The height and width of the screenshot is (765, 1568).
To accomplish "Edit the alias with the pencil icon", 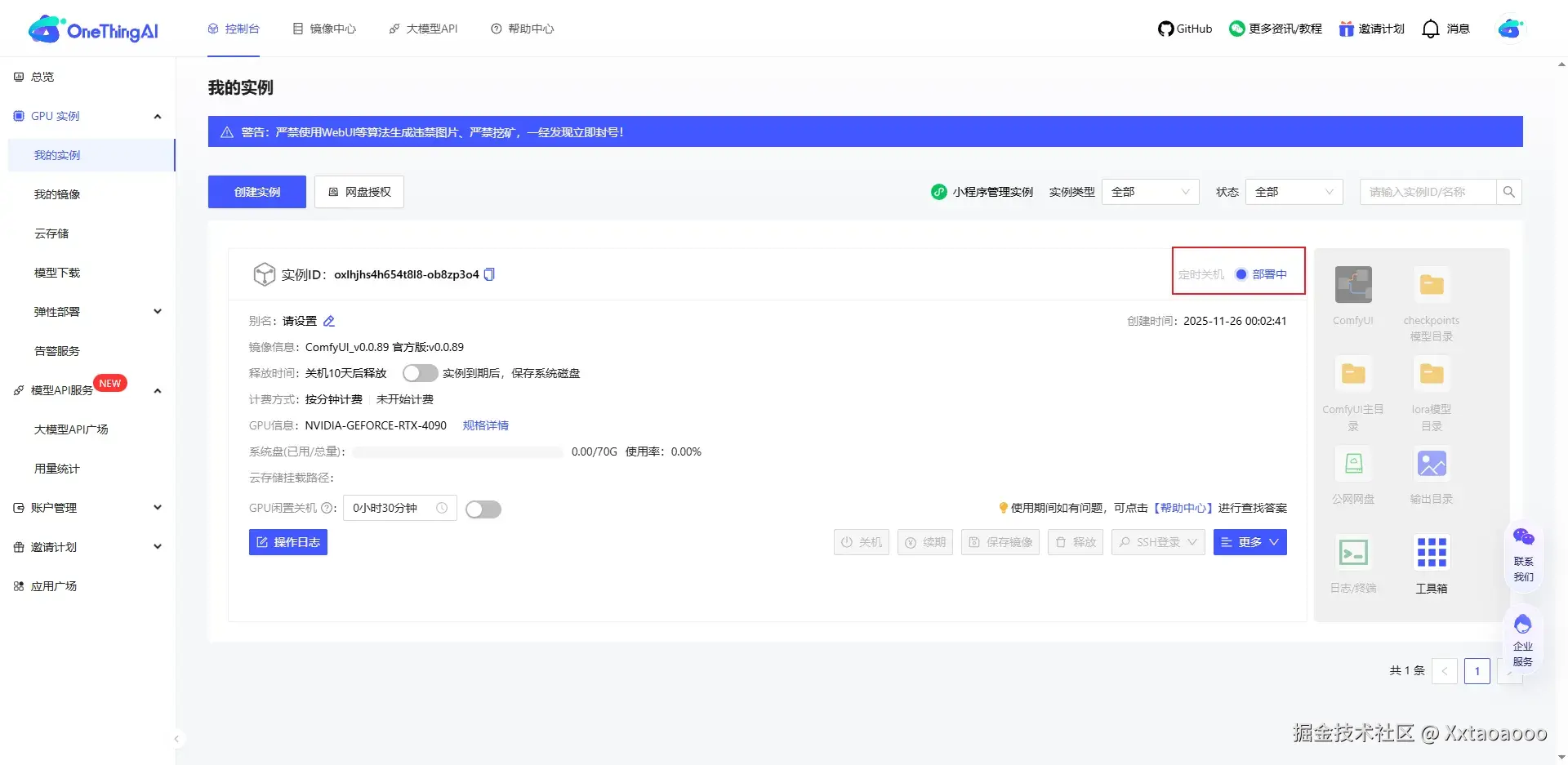I will 329,321.
